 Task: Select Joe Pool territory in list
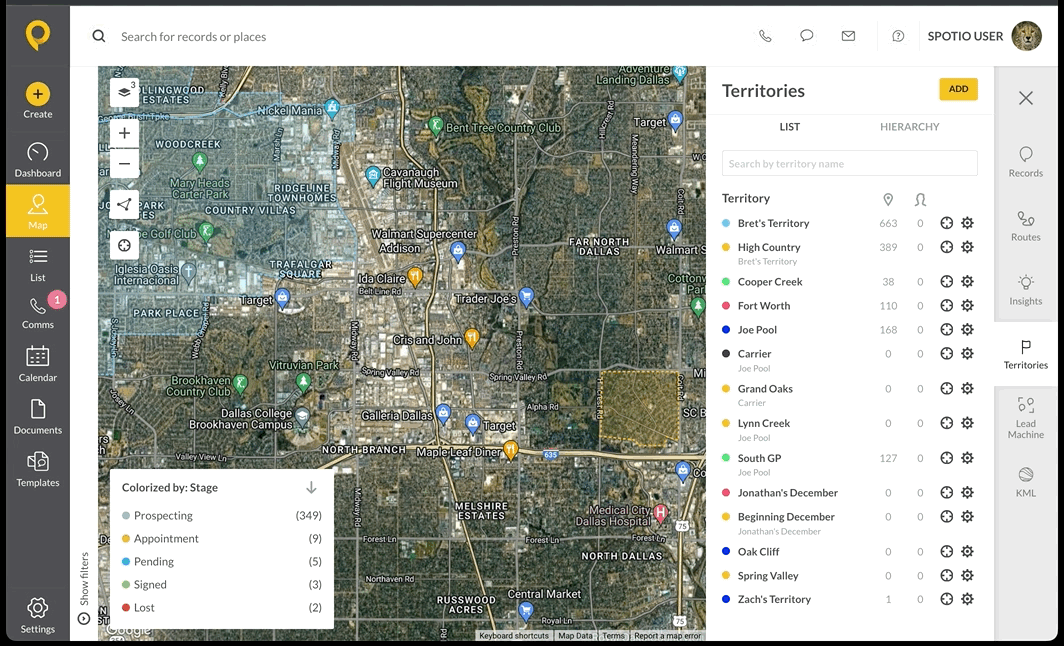click(757, 330)
